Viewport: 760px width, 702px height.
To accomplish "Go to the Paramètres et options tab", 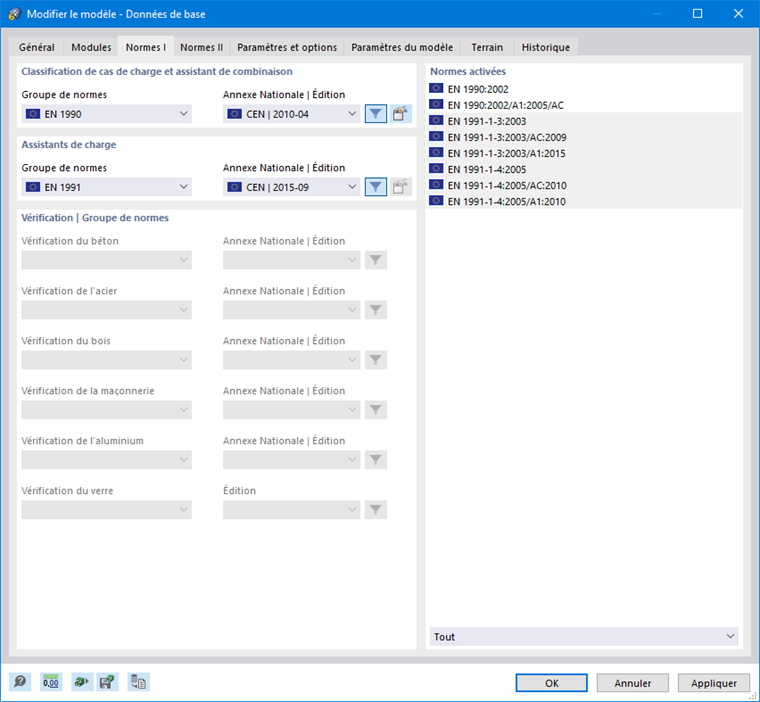I will pos(287,47).
